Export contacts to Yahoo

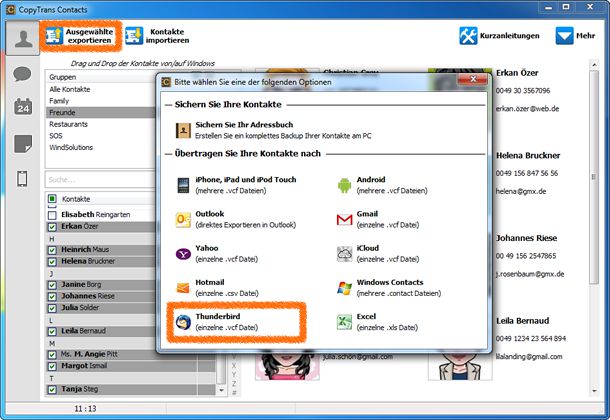[217, 254]
